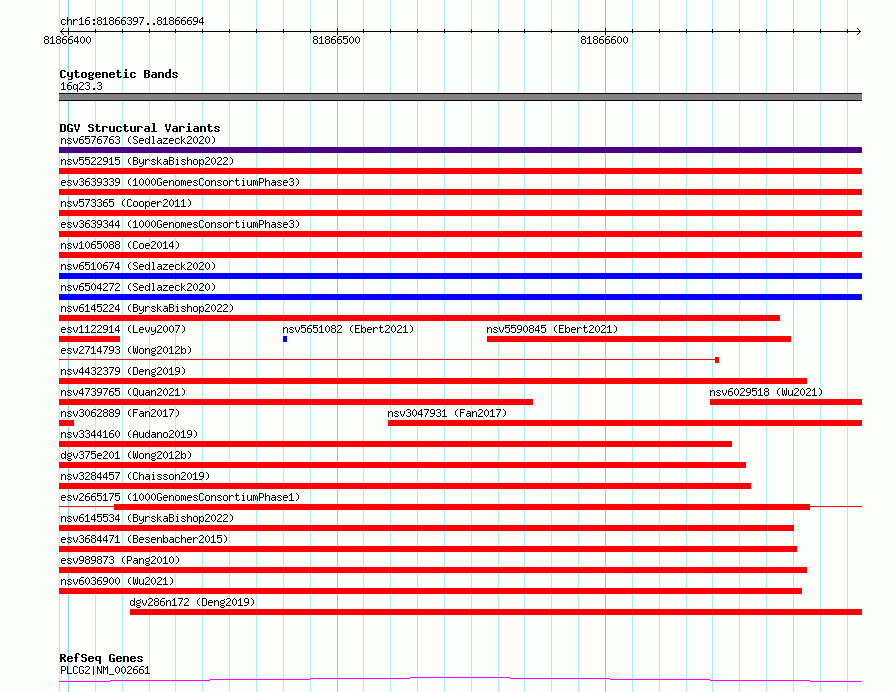Click the tiny red bar under nsv3062889
This screenshot has width=890, height=692.
[x=66, y=423]
